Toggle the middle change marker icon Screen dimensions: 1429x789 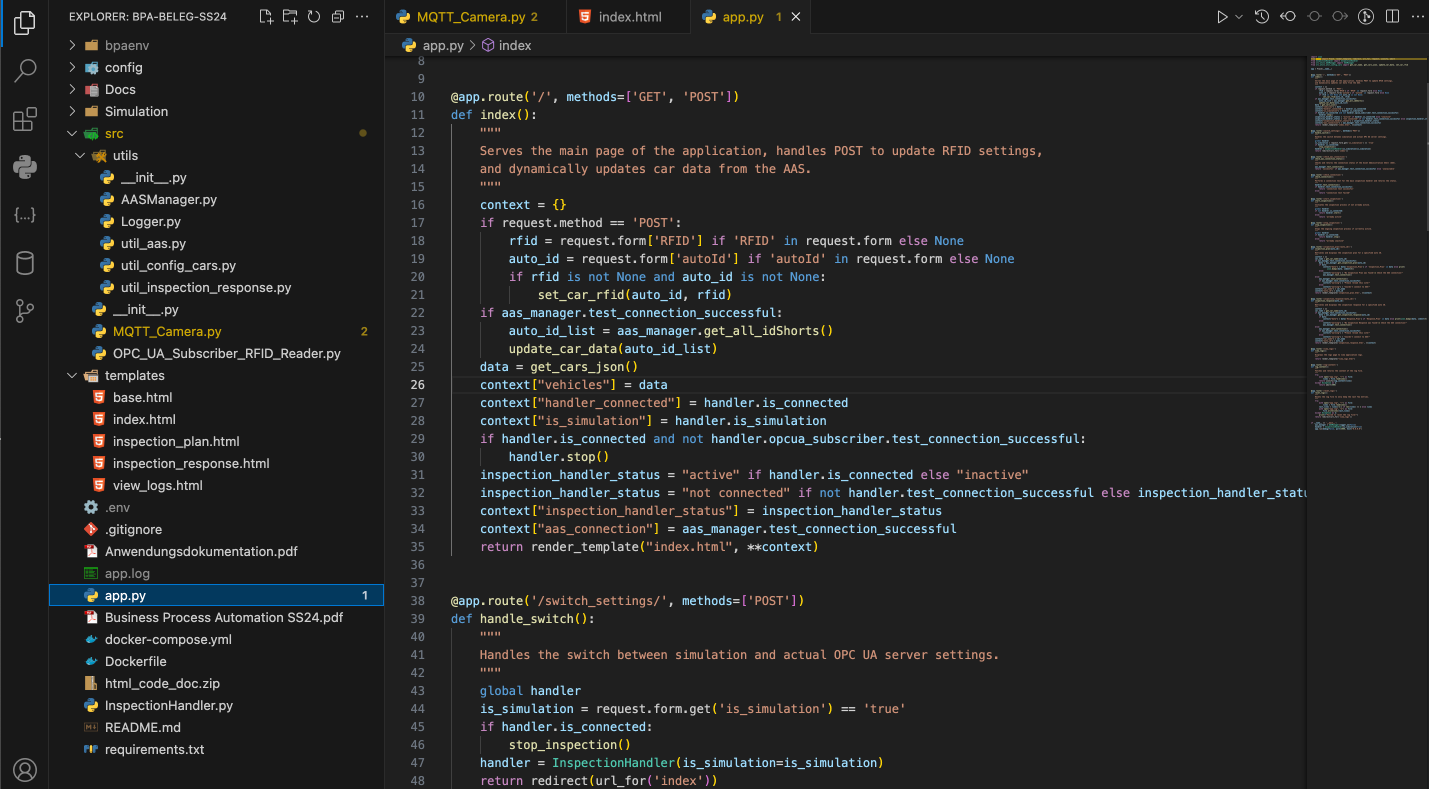click(1314, 17)
